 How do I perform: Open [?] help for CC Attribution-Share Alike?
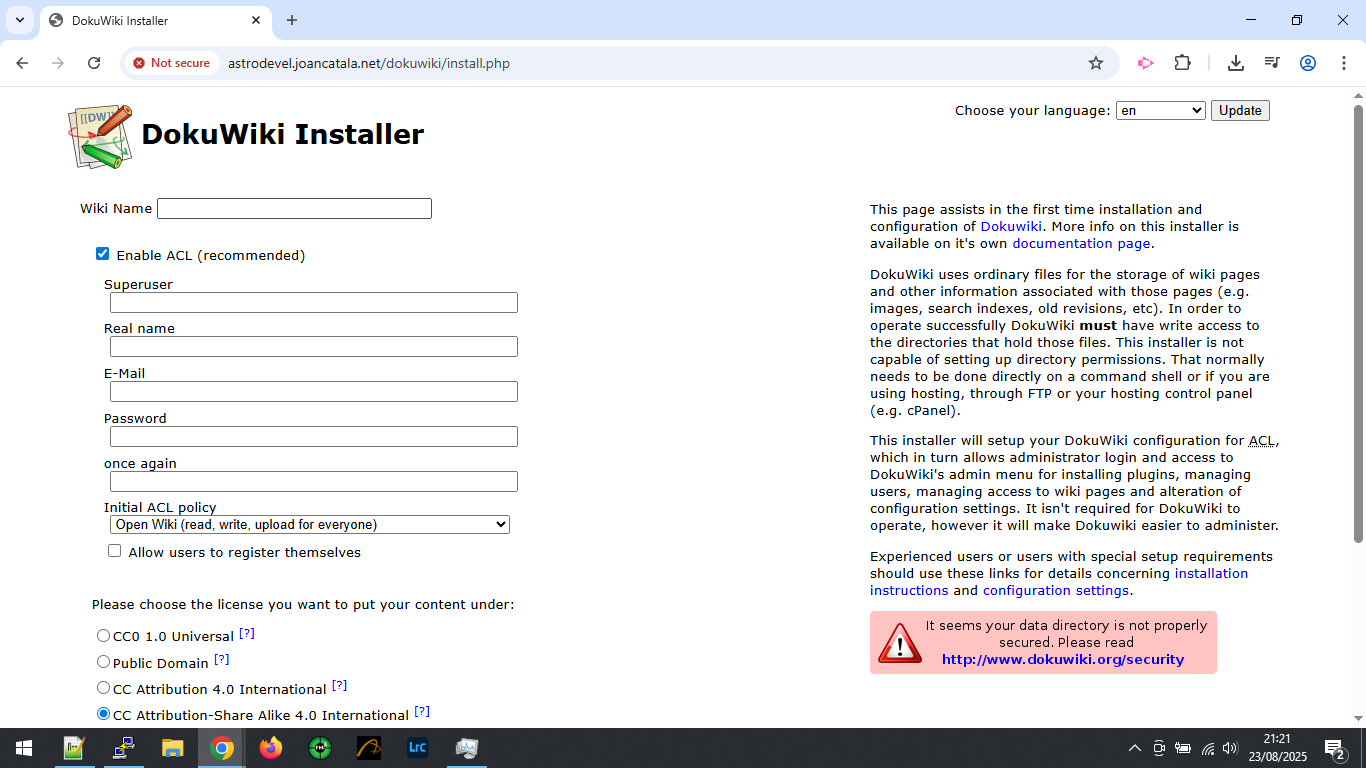(422, 711)
